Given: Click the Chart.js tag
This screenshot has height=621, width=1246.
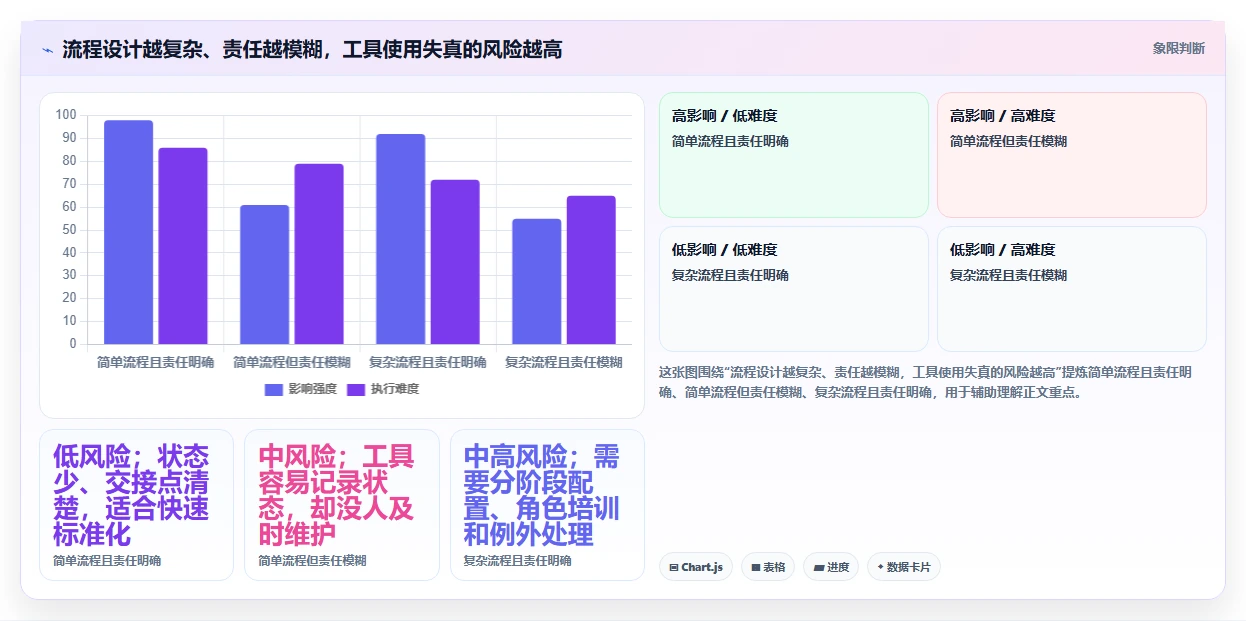Looking at the screenshot, I should tap(696, 567).
